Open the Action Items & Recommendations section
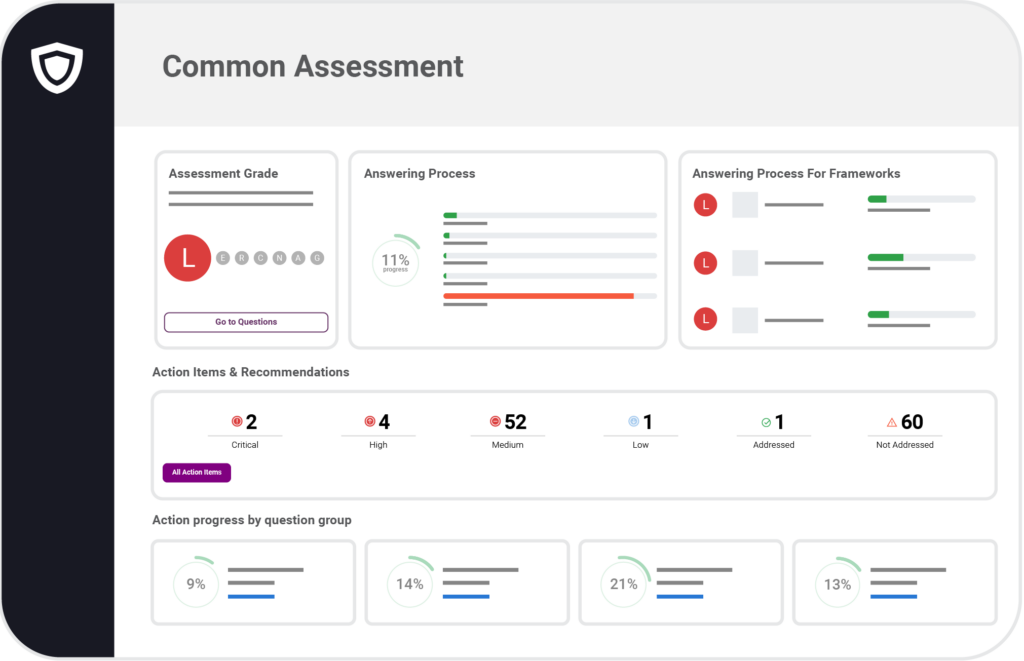The width and height of the screenshot is (1024, 661). pyautogui.click(x=249, y=372)
